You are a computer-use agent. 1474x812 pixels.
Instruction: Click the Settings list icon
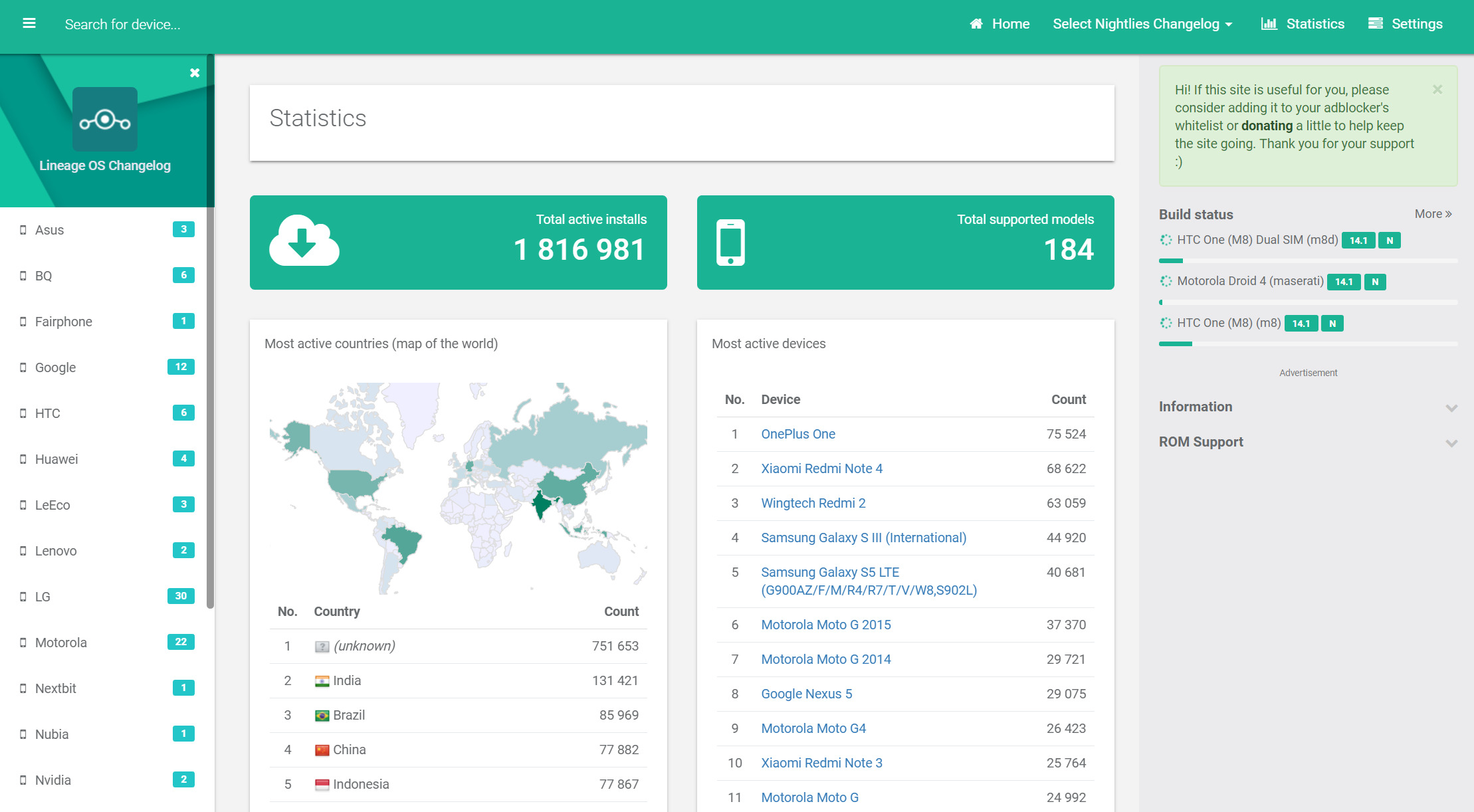pos(1376,24)
